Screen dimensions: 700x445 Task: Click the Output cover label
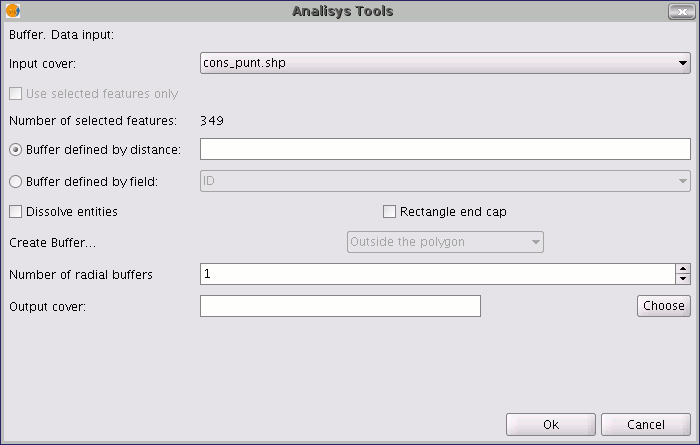[x=47, y=307]
